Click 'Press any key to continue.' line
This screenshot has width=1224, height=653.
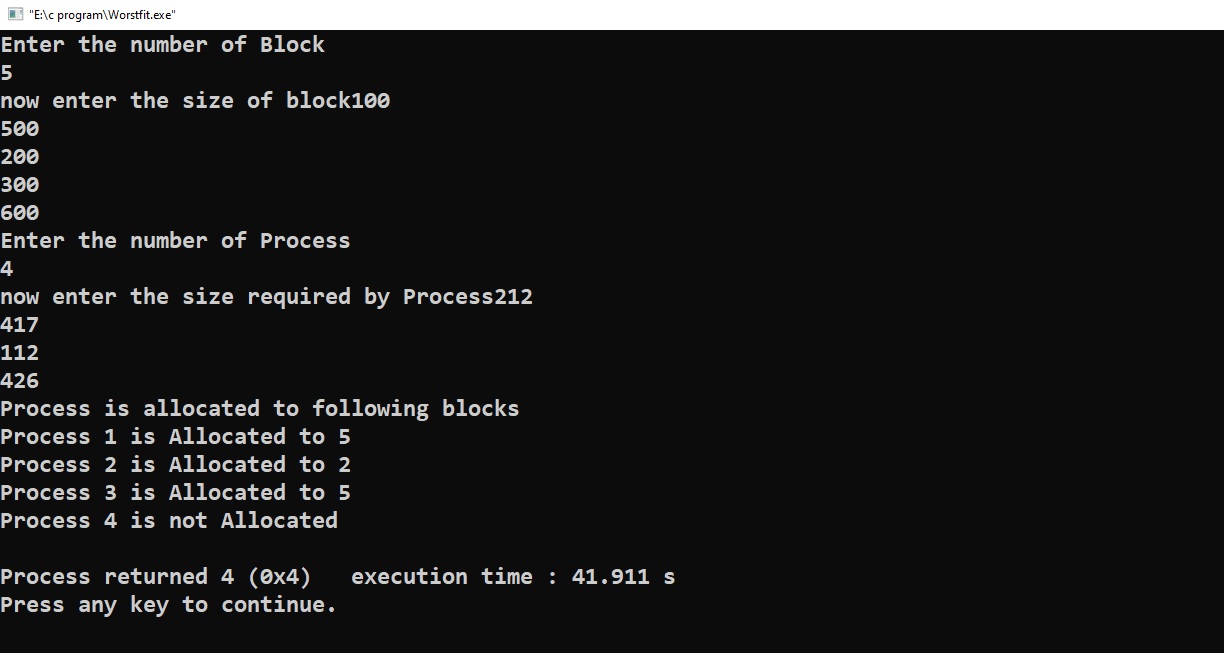coord(168,605)
